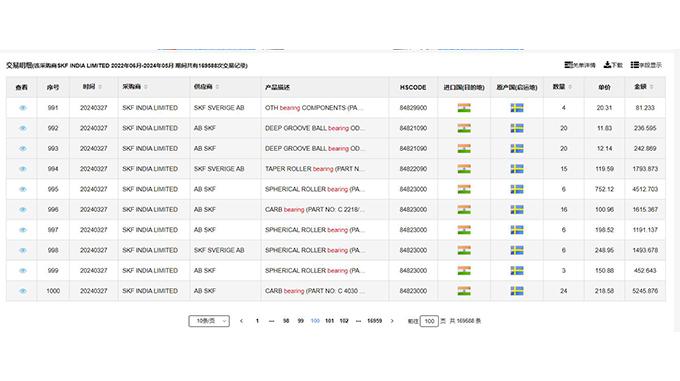View details of record 991 via eye icon
This screenshot has width=680, height=381.
tap(23, 108)
